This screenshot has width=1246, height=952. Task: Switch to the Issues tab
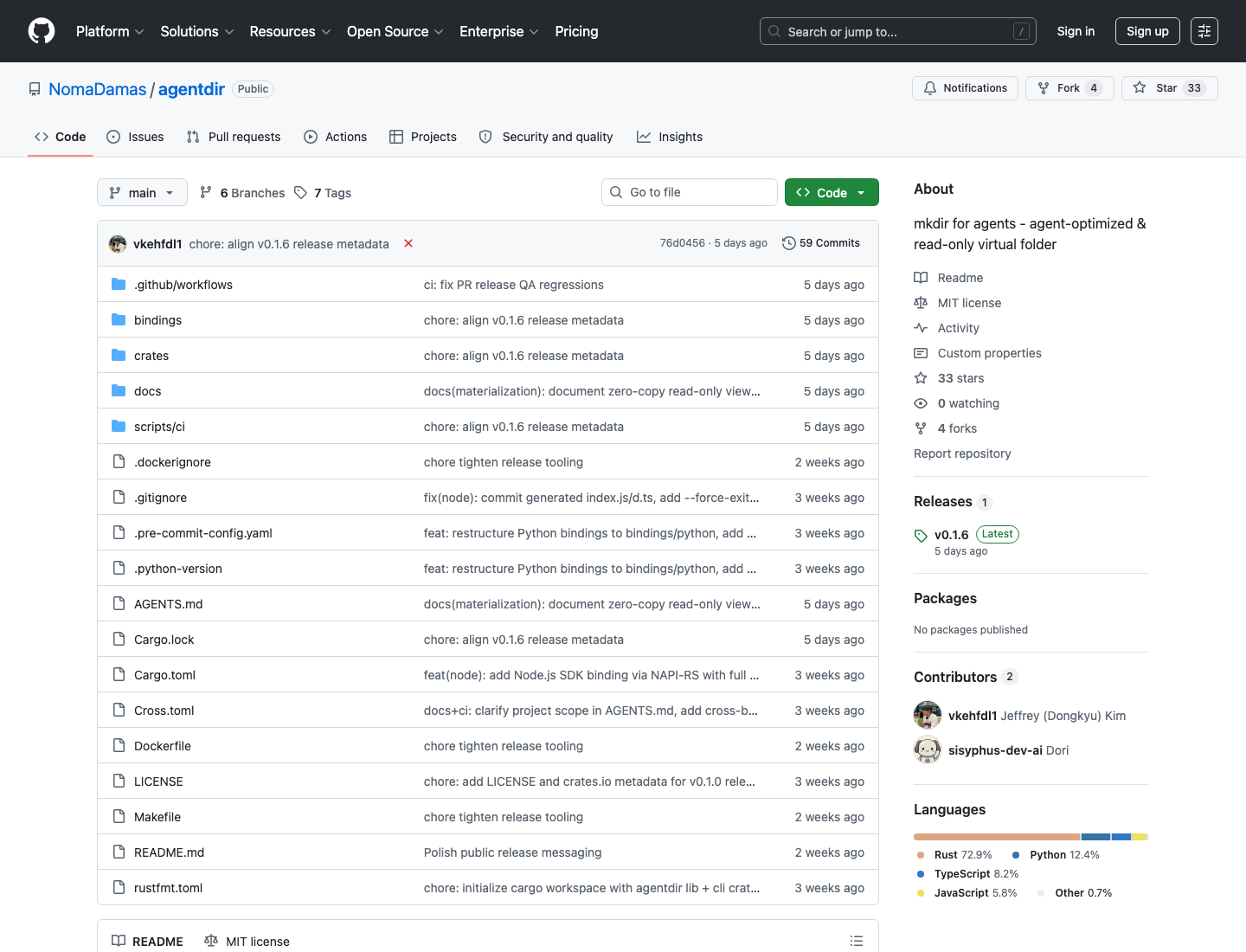click(x=135, y=137)
